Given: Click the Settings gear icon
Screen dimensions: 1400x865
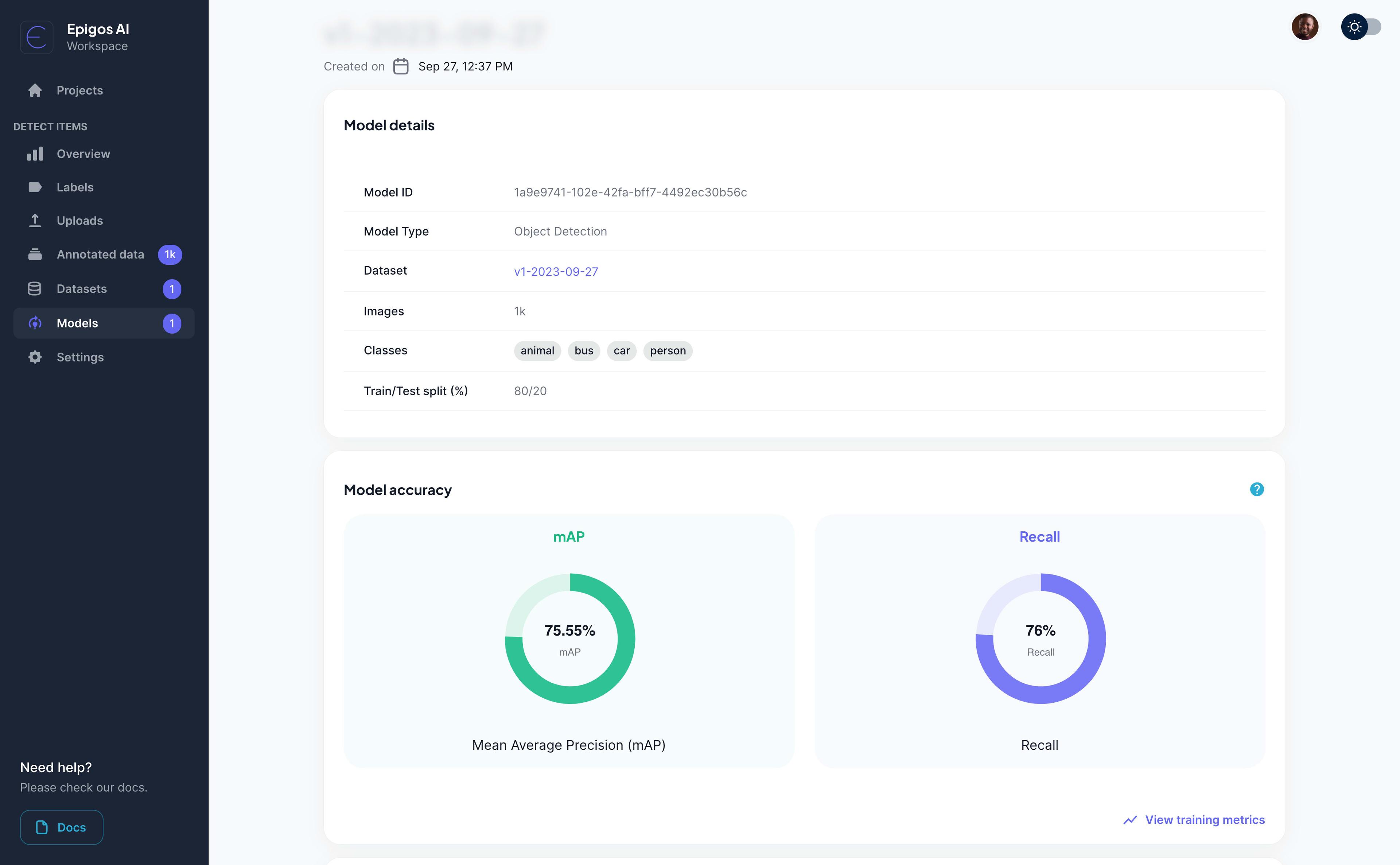Looking at the screenshot, I should coord(35,357).
